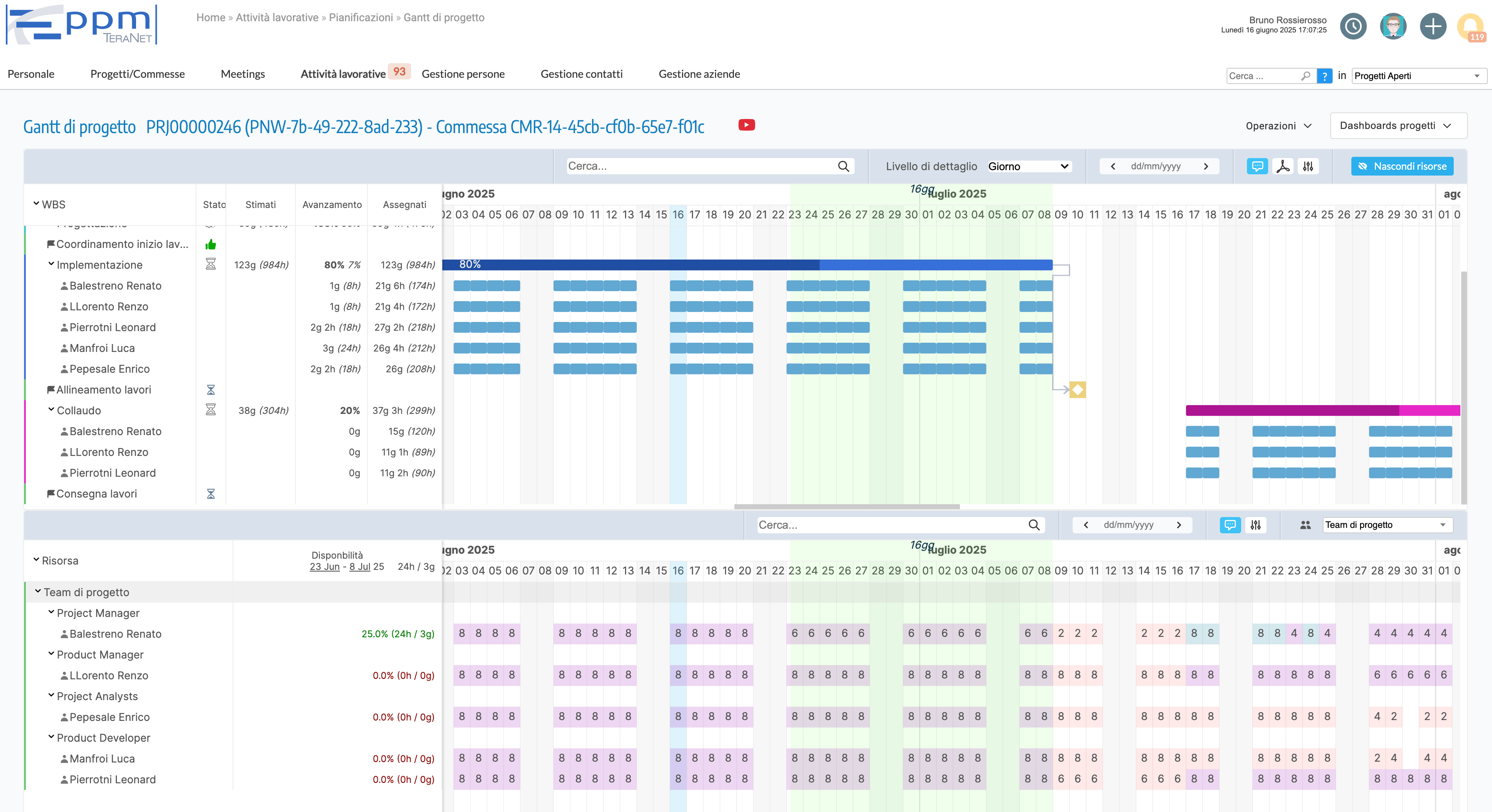Toggle the comments speech bubble in Gantt toolbar
The width and height of the screenshot is (1492, 812).
point(1258,166)
